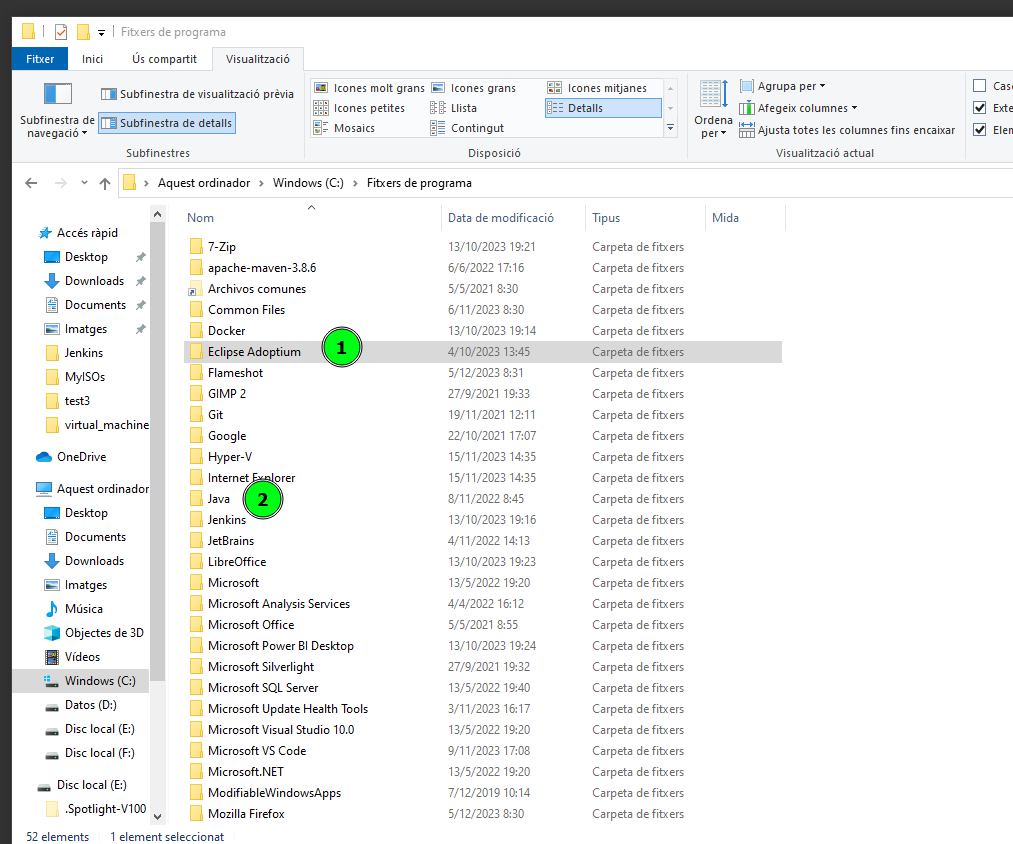Select the Contingut layout

point(467,128)
